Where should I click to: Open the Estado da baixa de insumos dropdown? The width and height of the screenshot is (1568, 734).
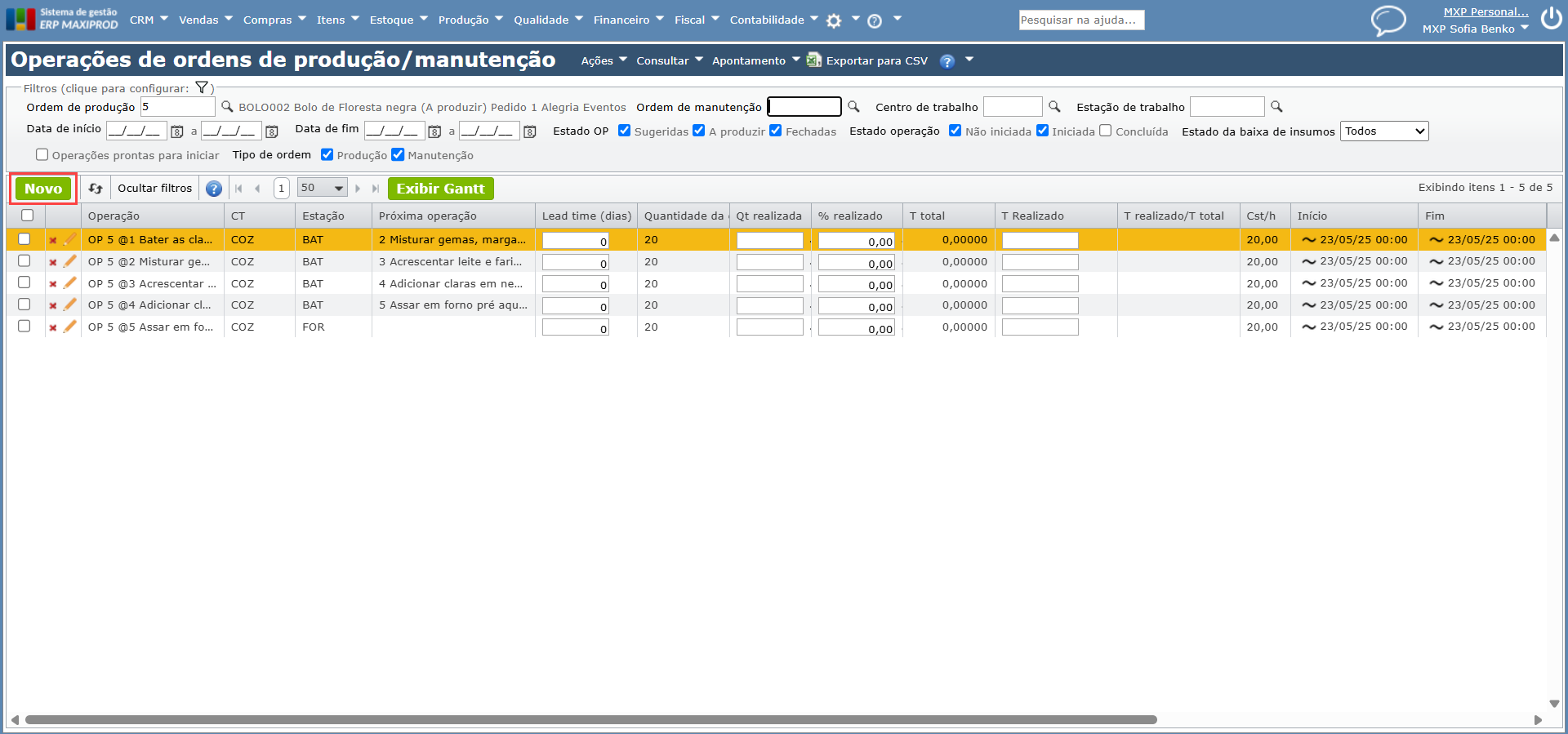(1384, 131)
